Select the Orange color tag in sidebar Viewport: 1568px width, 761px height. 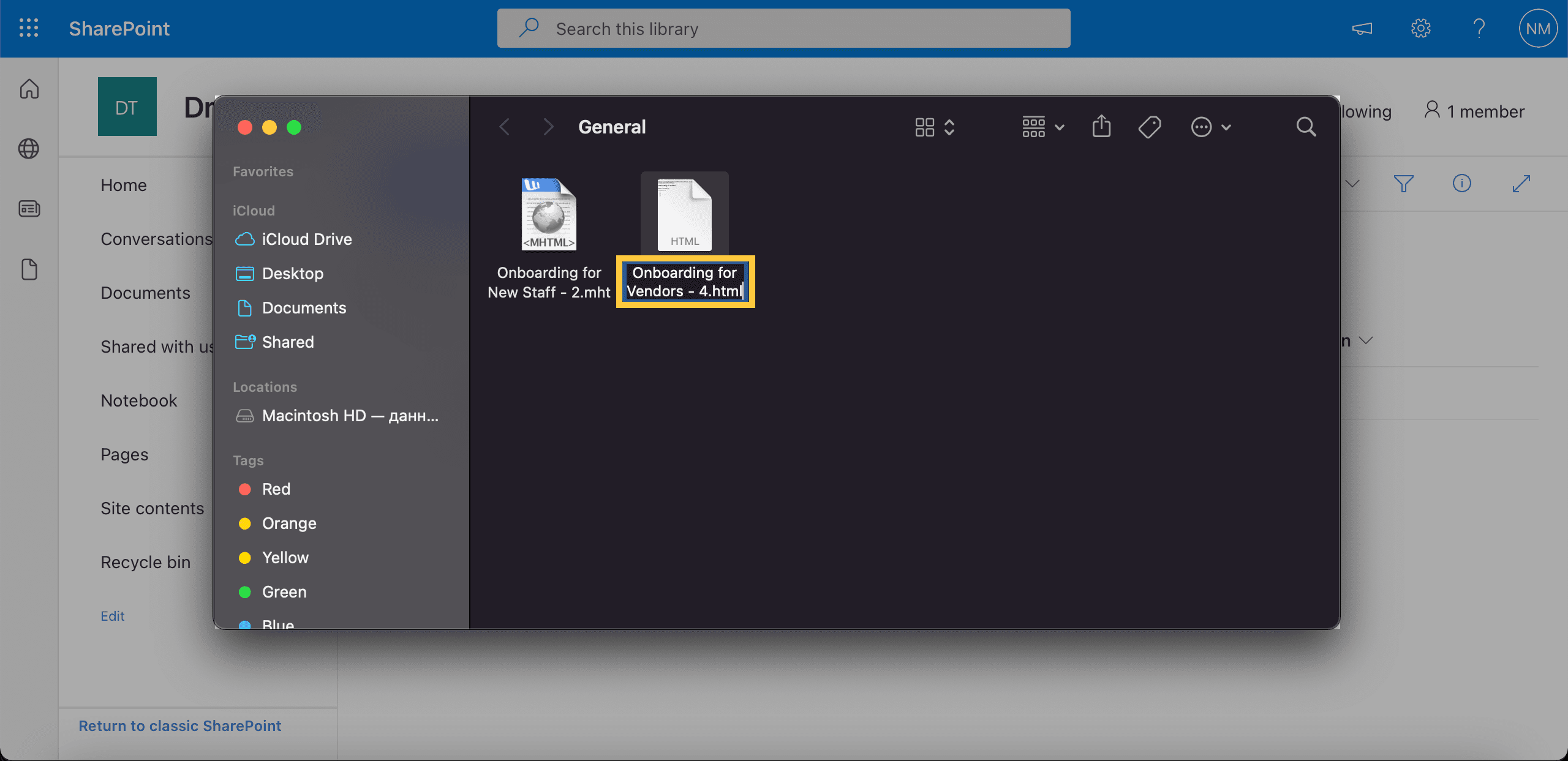[289, 522]
